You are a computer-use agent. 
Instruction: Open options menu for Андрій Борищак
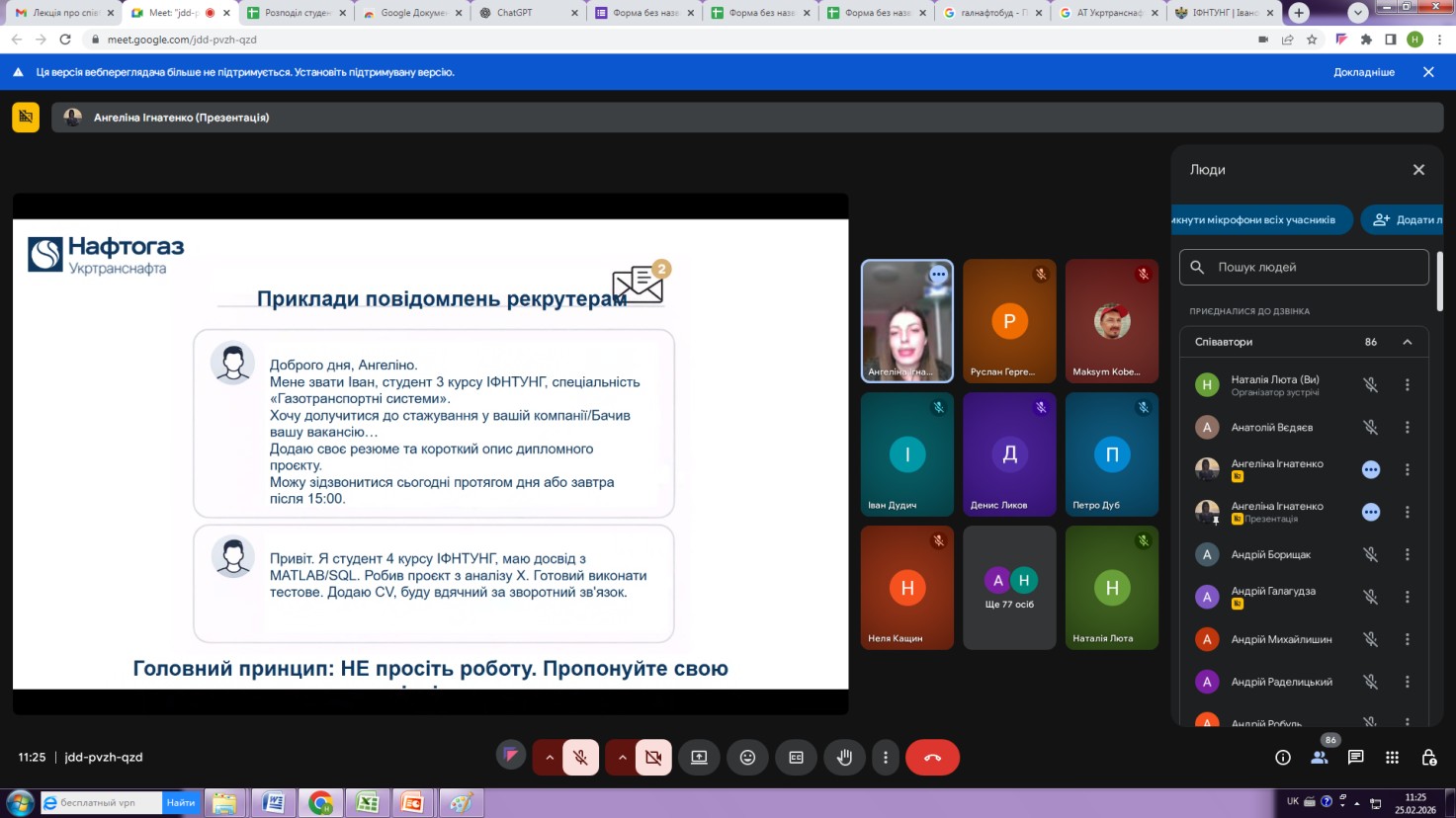[x=1408, y=555]
